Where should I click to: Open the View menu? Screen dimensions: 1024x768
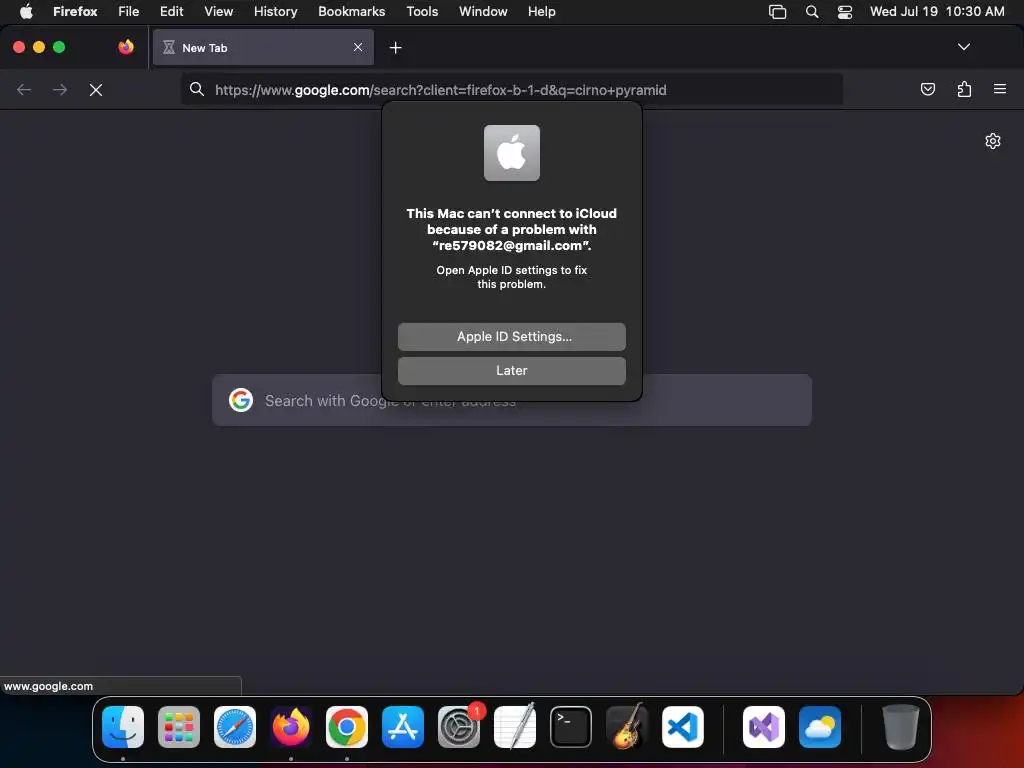(218, 11)
